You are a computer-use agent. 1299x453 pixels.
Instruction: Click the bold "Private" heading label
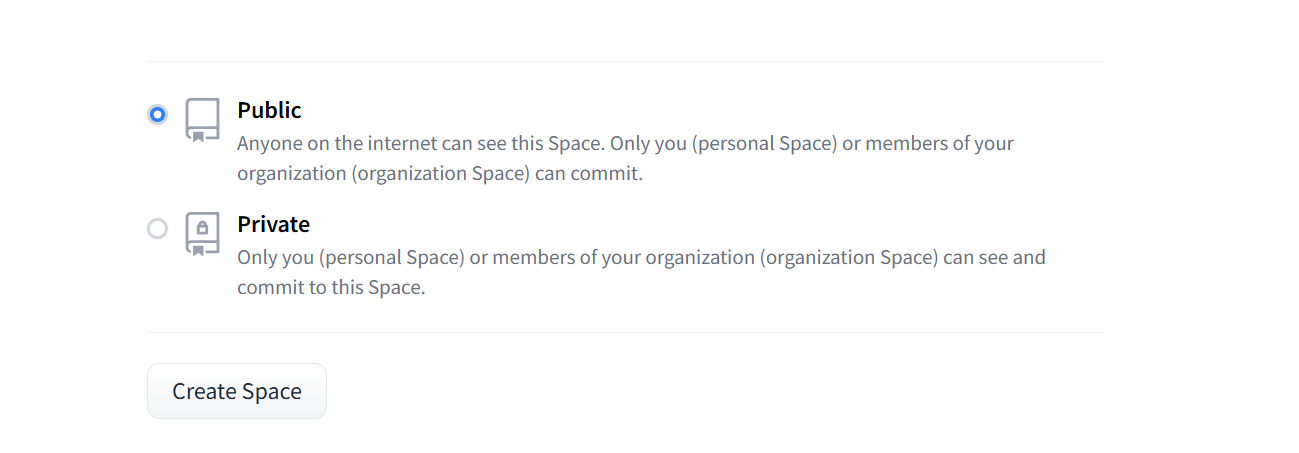point(273,224)
